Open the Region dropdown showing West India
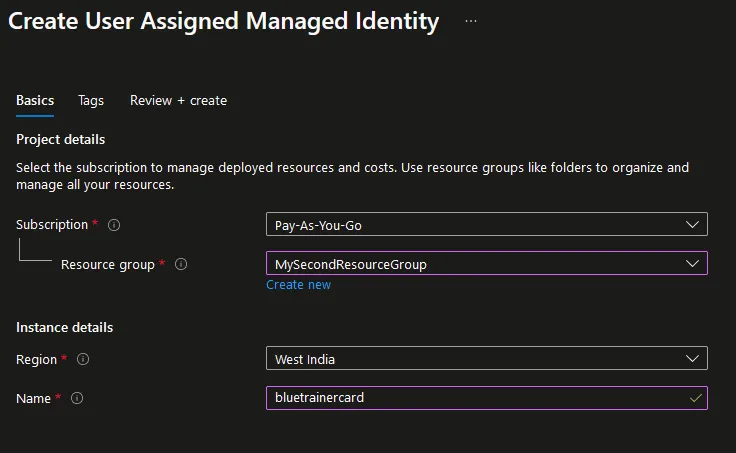The width and height of the screenshot is (736, 453). pos(487,358)
